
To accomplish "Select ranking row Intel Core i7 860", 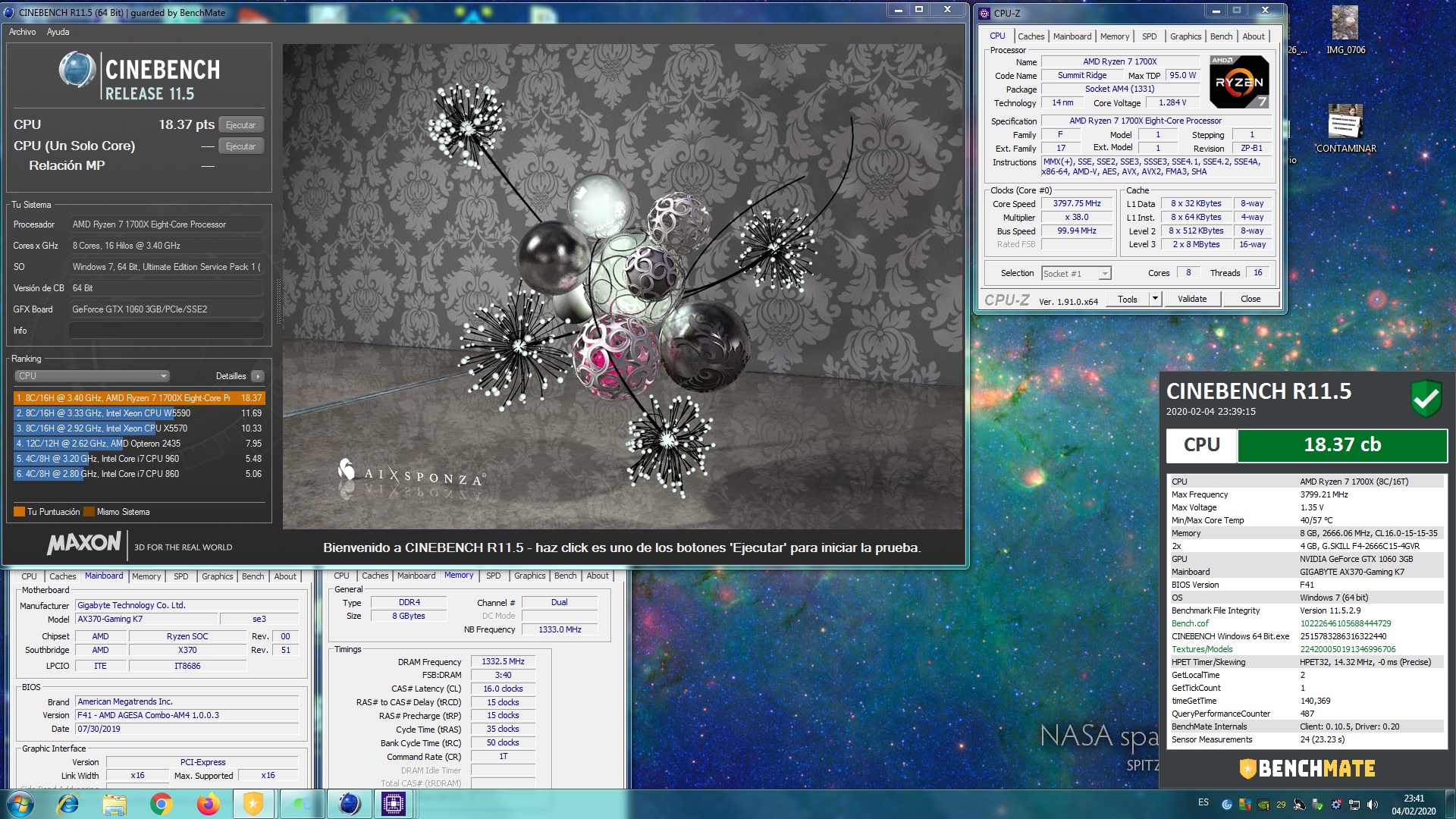I will (x=139, y=474).
